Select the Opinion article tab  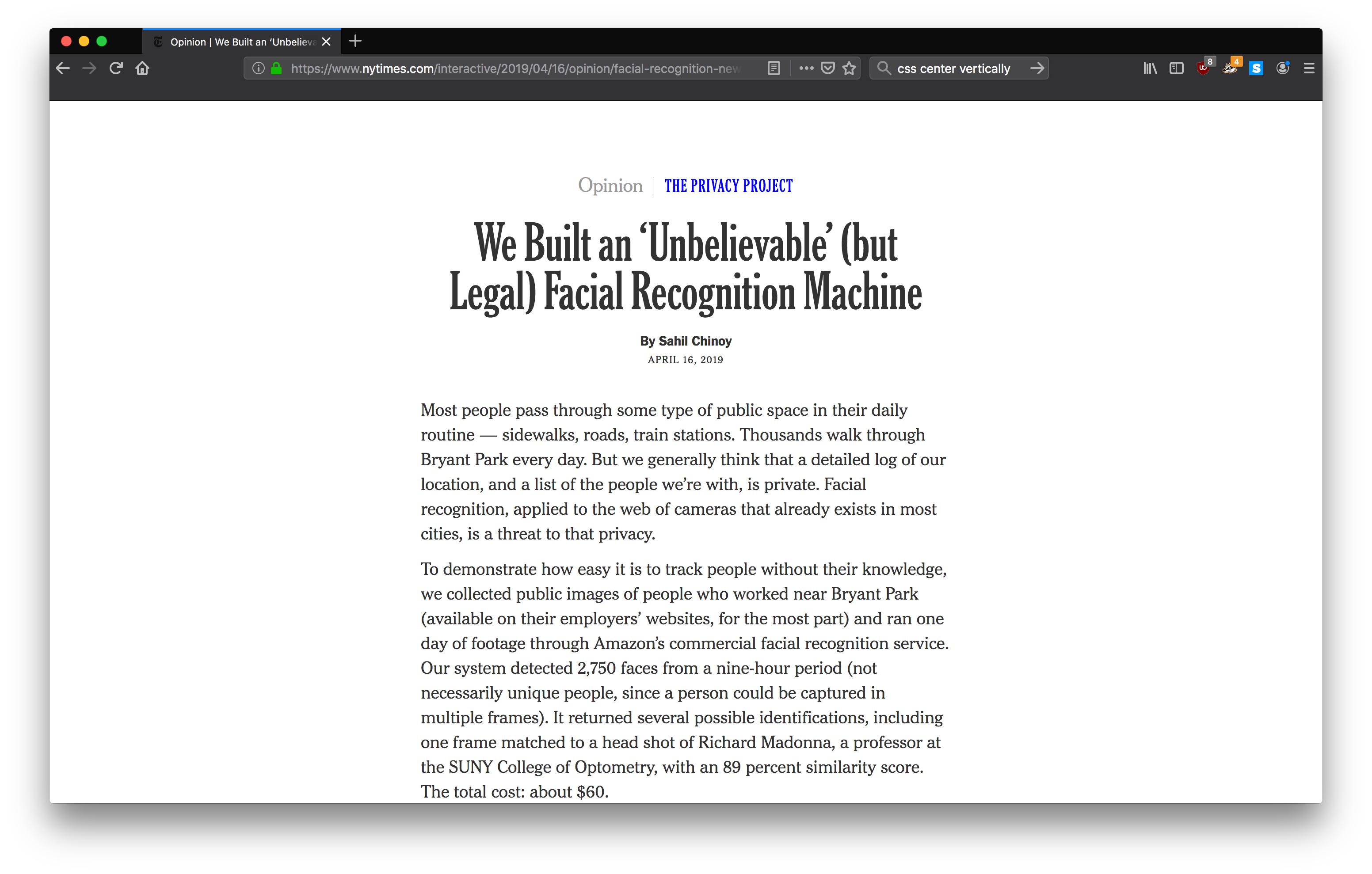[239, 42]
